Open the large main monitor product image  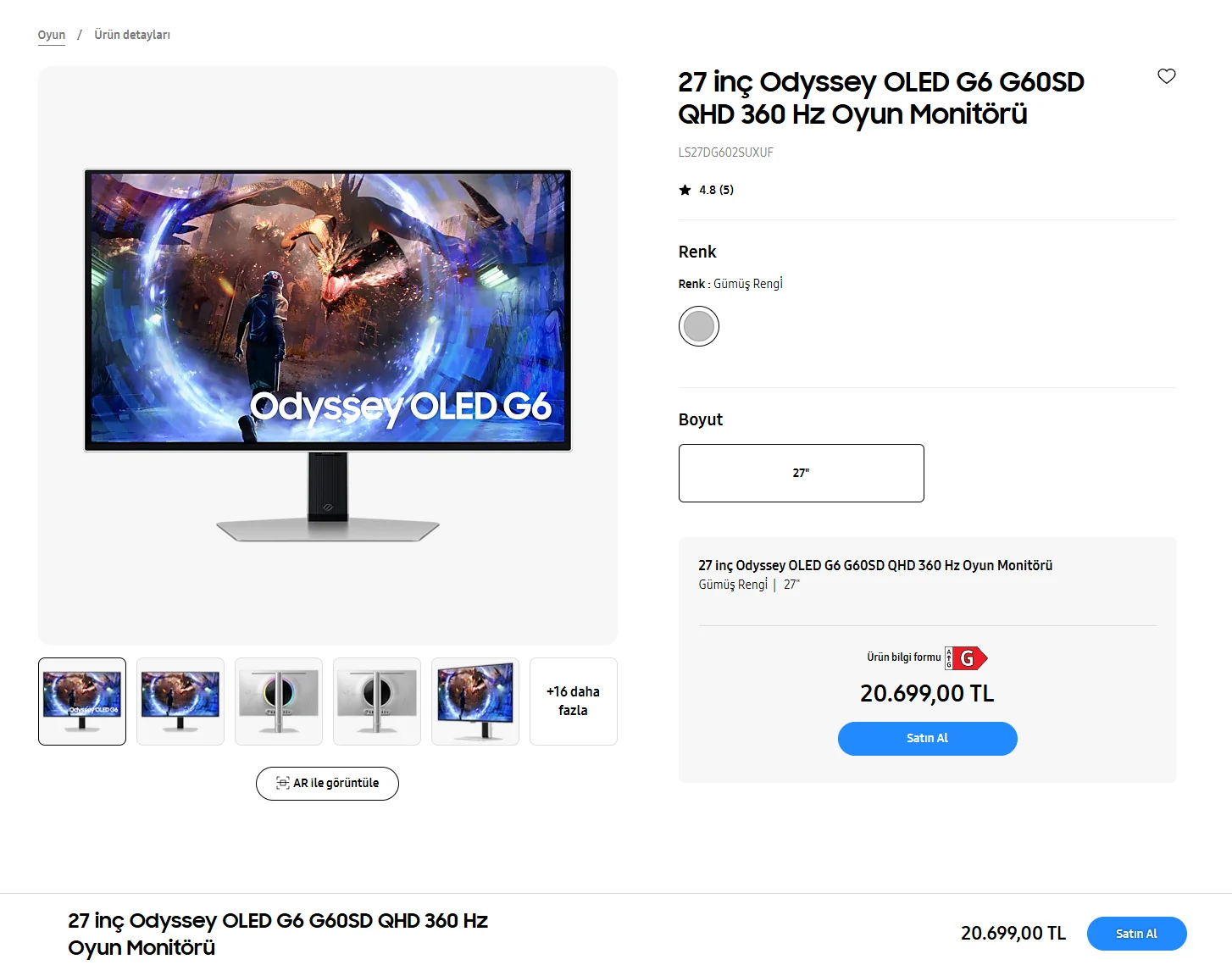(328, 356)
